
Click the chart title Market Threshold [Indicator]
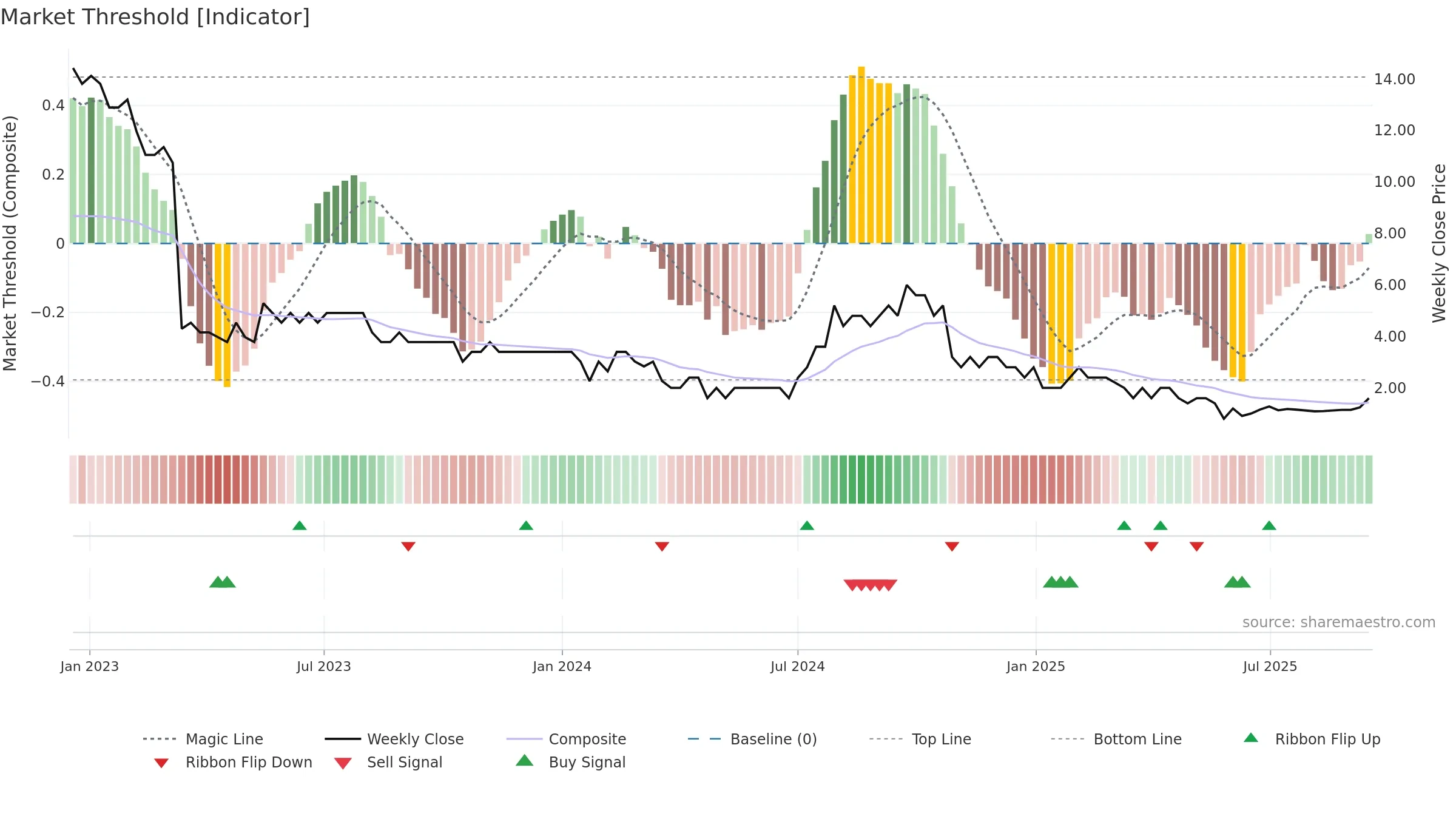(x=155, y=17)
